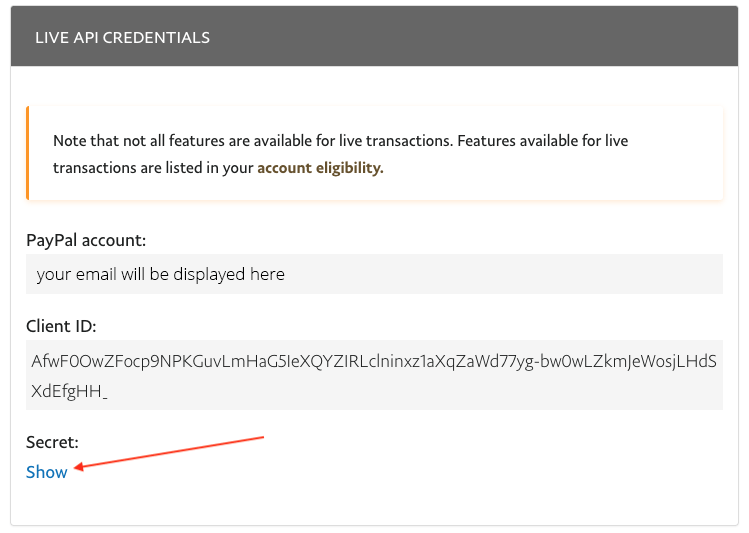
Task: Select the Client ID value box
Action: [x=374, y=375]
